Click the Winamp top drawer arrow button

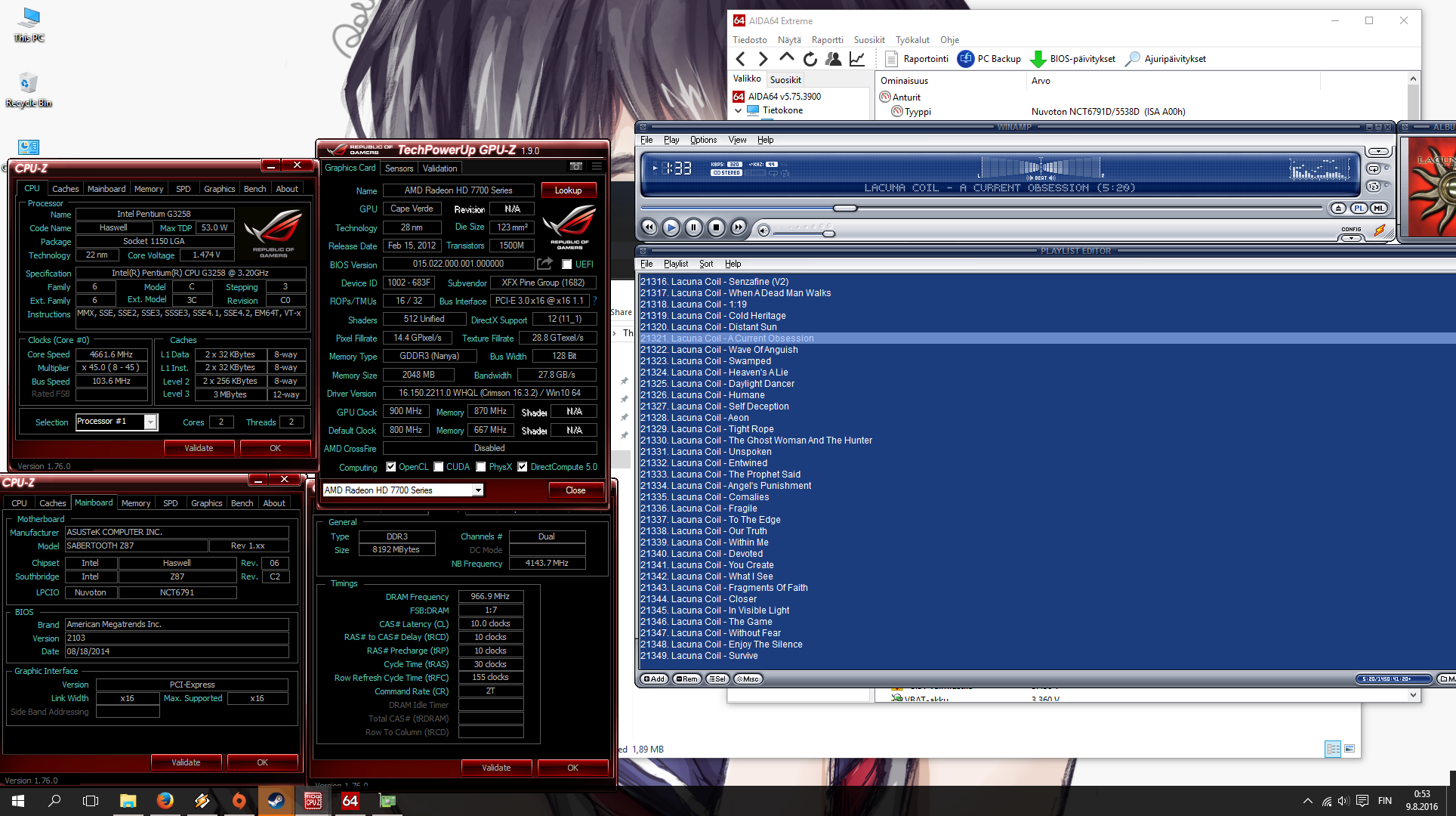[x=1378, y=151]
